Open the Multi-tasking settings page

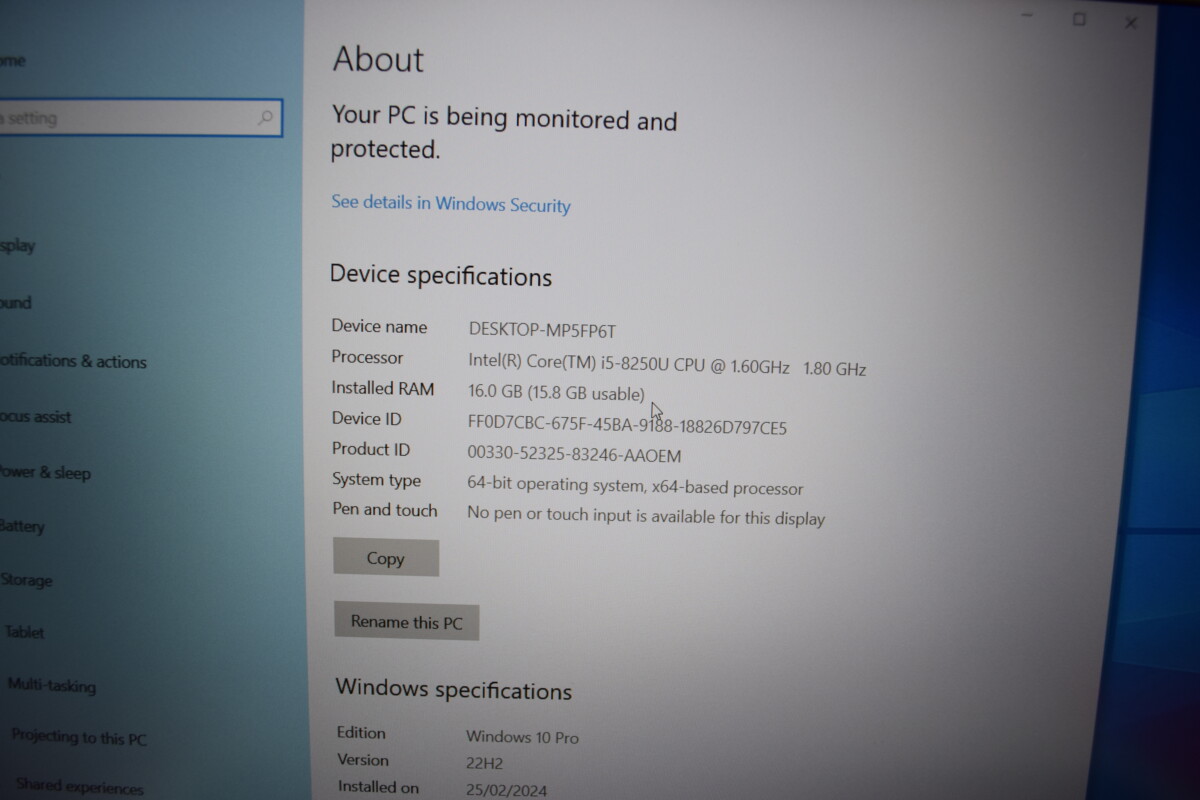point(52,685)
